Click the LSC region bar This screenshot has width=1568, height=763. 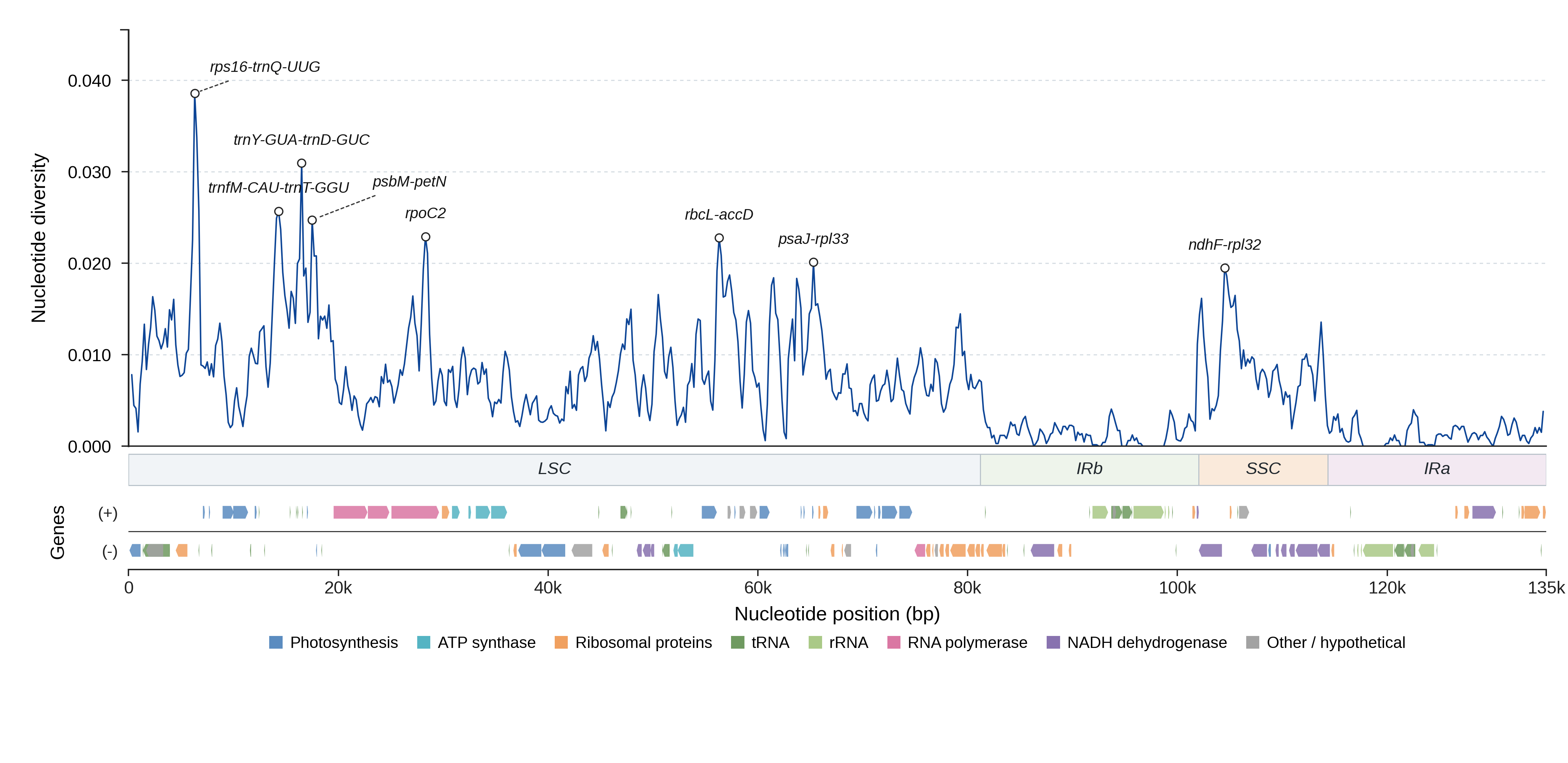point(554,469)
